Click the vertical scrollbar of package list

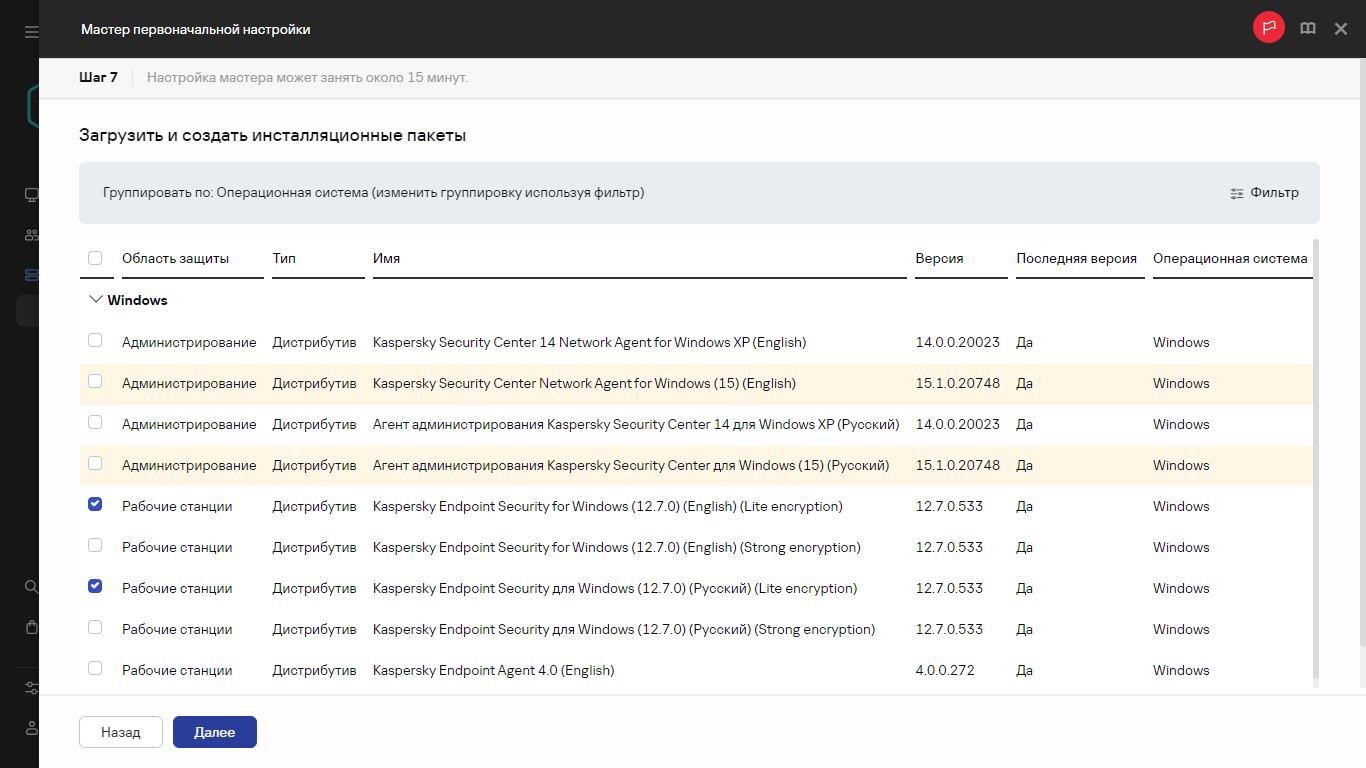tap(1315, 460)
